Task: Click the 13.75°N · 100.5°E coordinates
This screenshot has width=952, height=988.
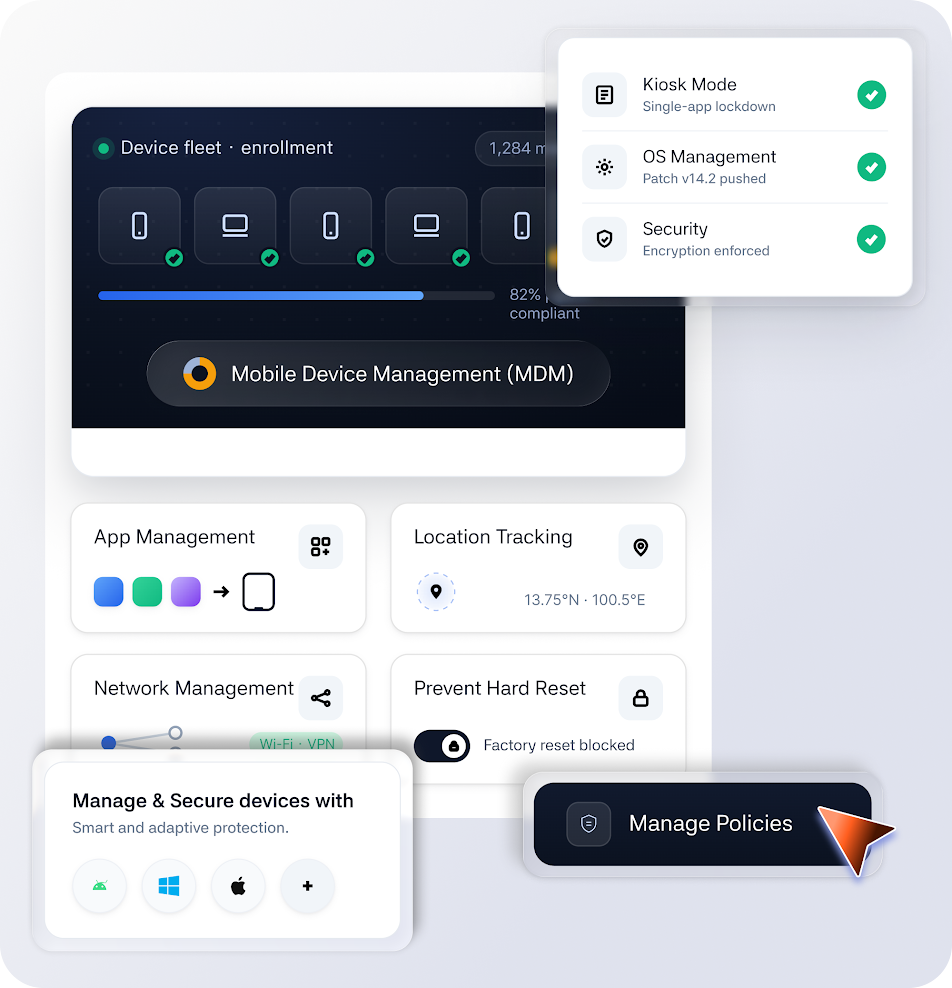Action: click(585, 600)
